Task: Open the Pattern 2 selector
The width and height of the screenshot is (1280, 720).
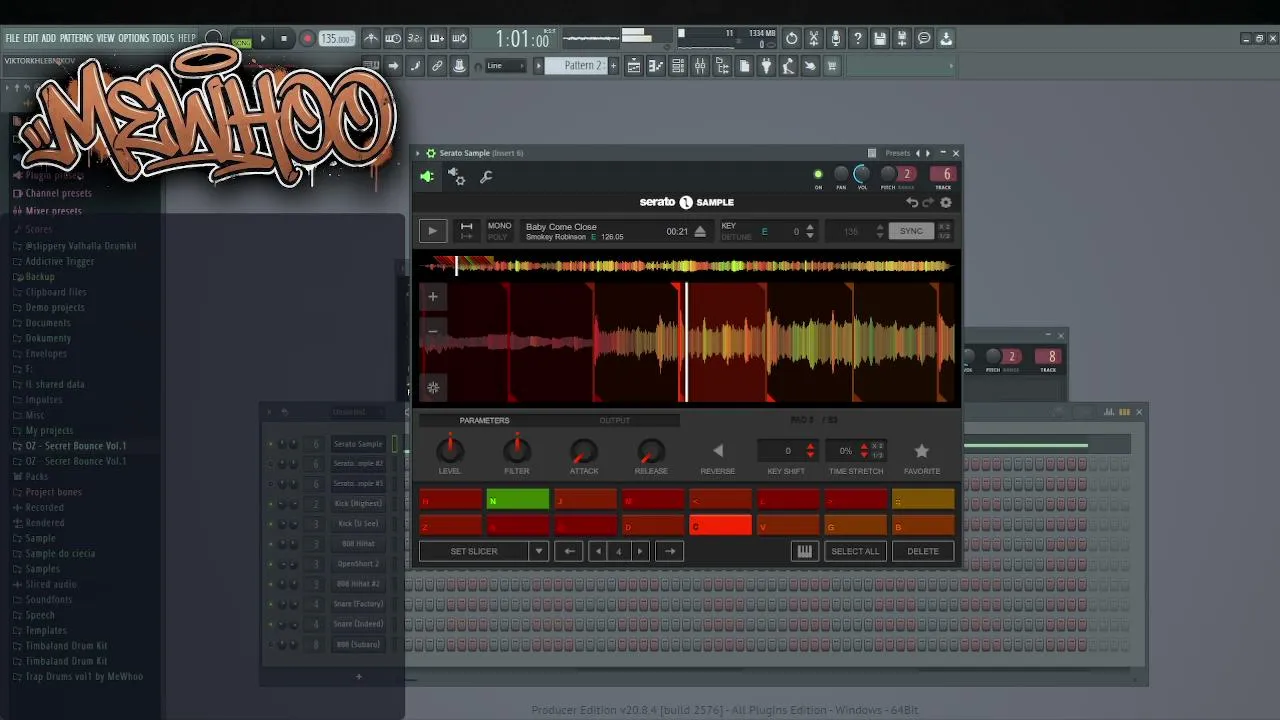Action: pos(584,66)
